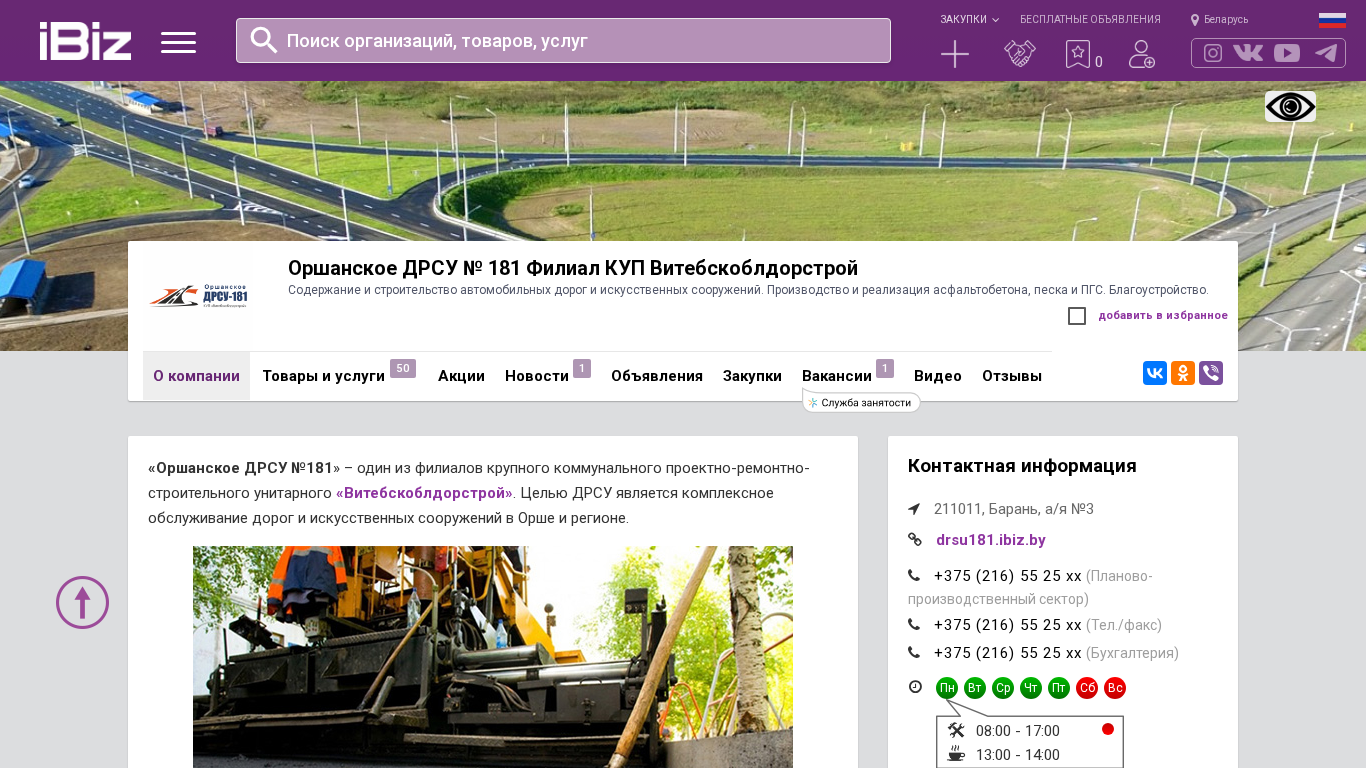The height and width of the screenshot is (768, 1366).
Task: Click the address location arrow icon
Action: pyautogui.click(x=914, y=509)
